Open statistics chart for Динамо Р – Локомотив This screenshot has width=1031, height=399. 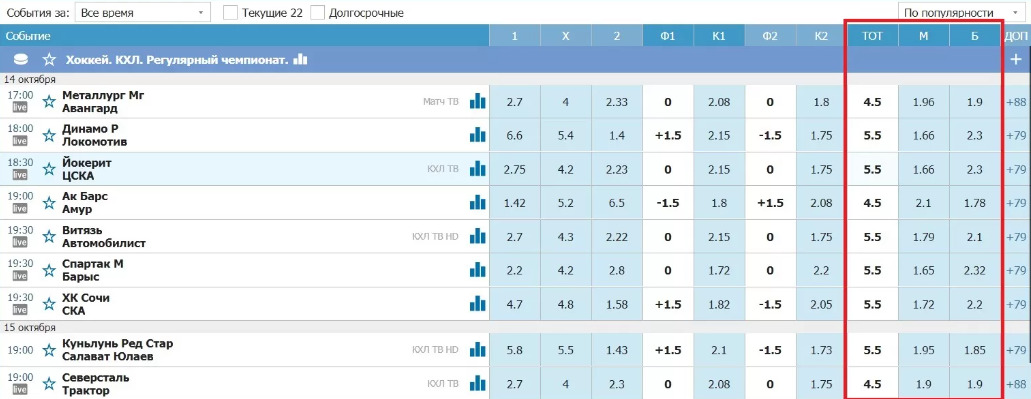click(477, 135)
